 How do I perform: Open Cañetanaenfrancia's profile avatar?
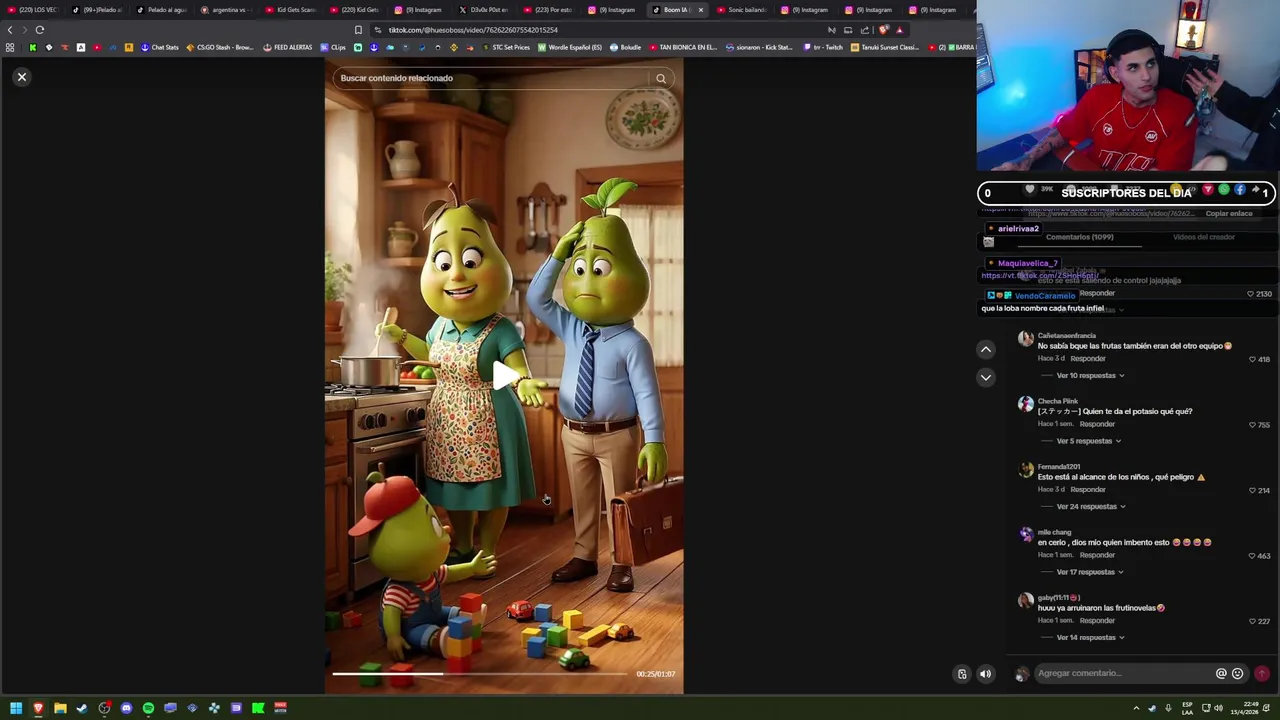1025,339
